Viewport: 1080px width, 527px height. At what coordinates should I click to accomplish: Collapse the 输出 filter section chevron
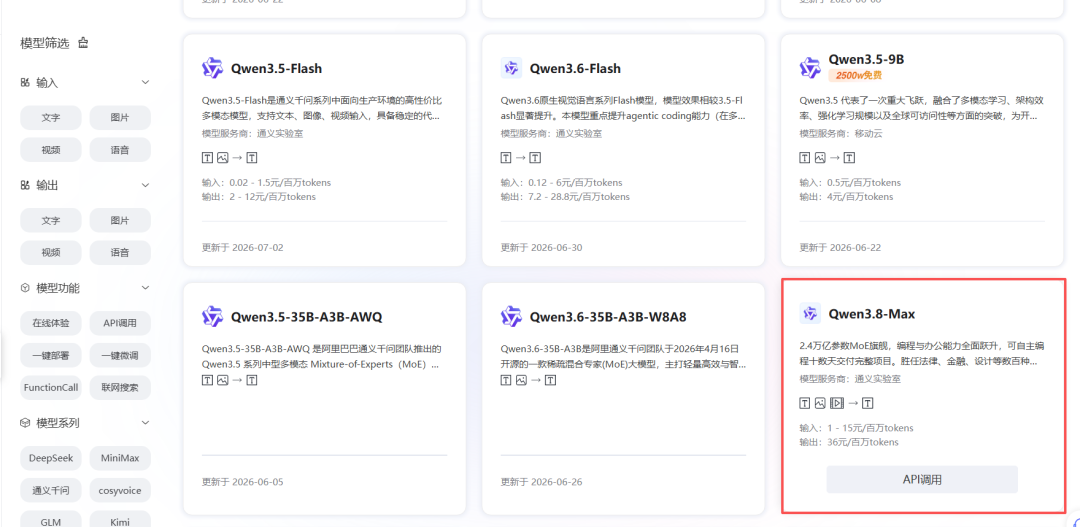[x=145, y=185]
